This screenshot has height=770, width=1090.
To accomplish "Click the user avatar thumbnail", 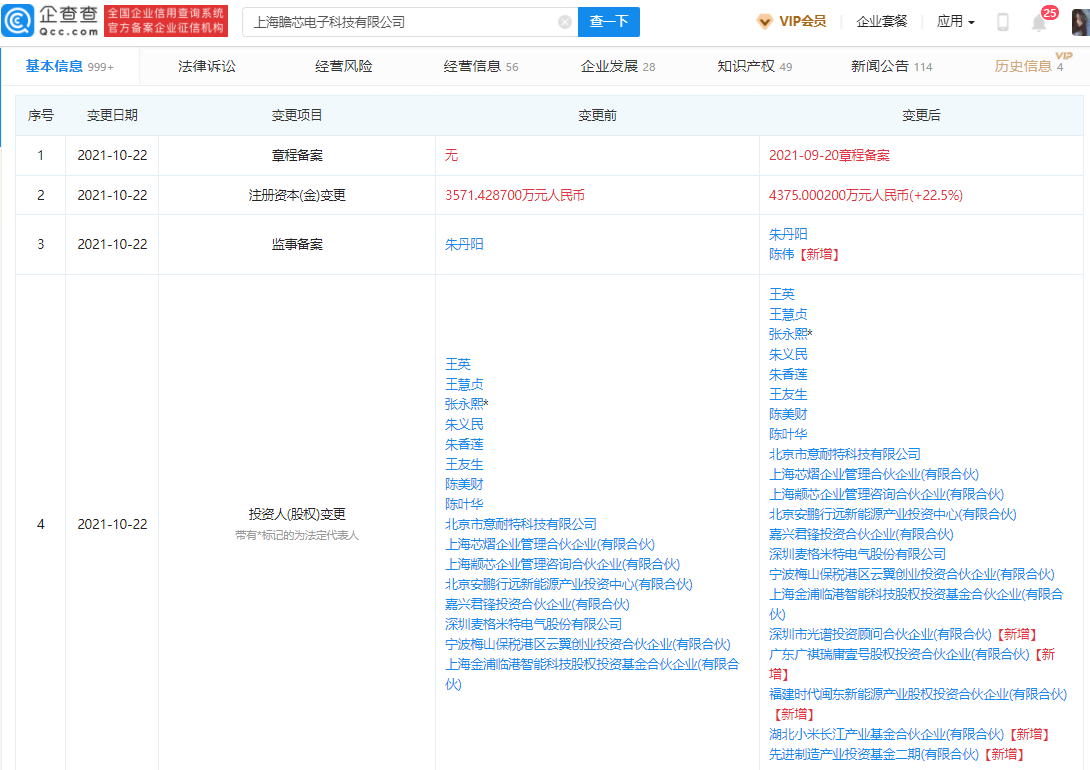I will tap(1081, 22).
